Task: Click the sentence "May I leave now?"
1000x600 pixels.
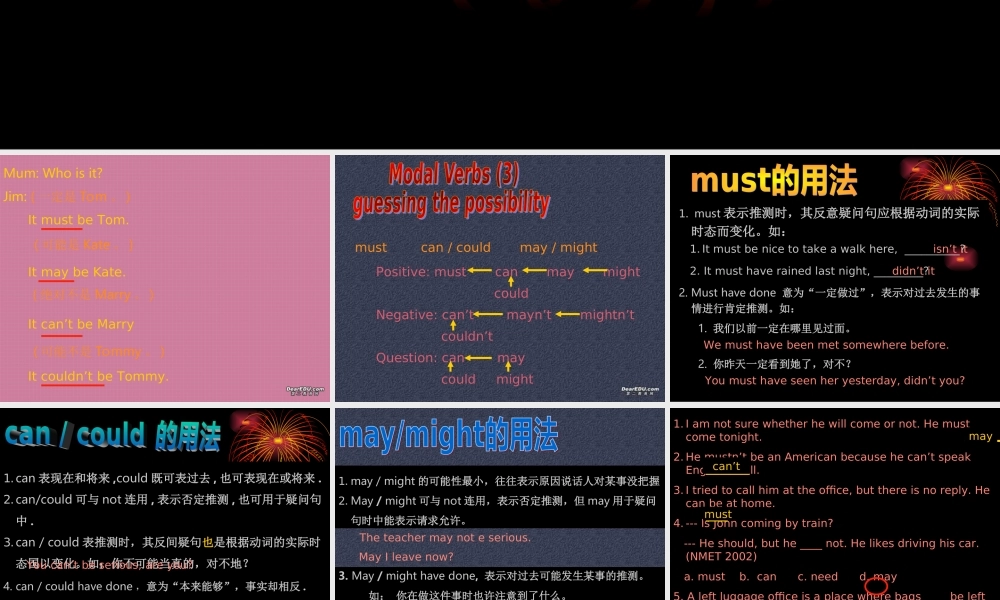Action: (406, 557)
